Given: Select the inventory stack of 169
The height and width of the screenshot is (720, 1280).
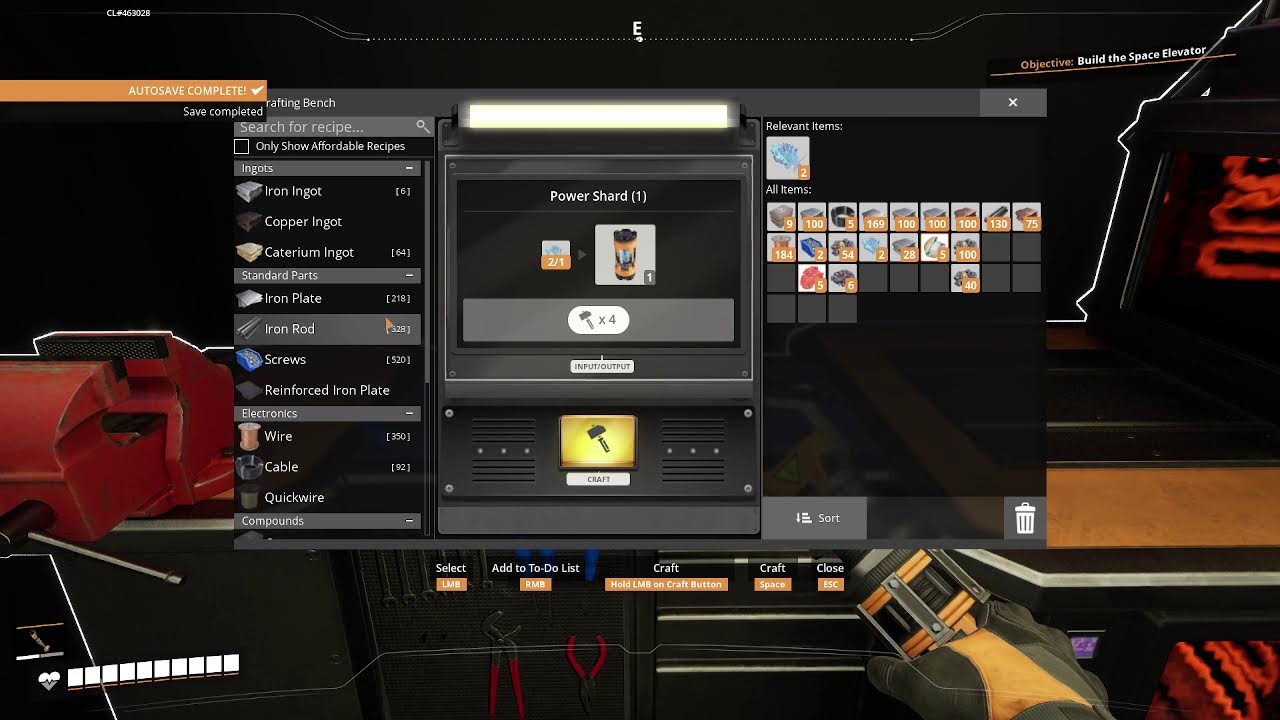Looking at the screenshot, I should [873, 217].
